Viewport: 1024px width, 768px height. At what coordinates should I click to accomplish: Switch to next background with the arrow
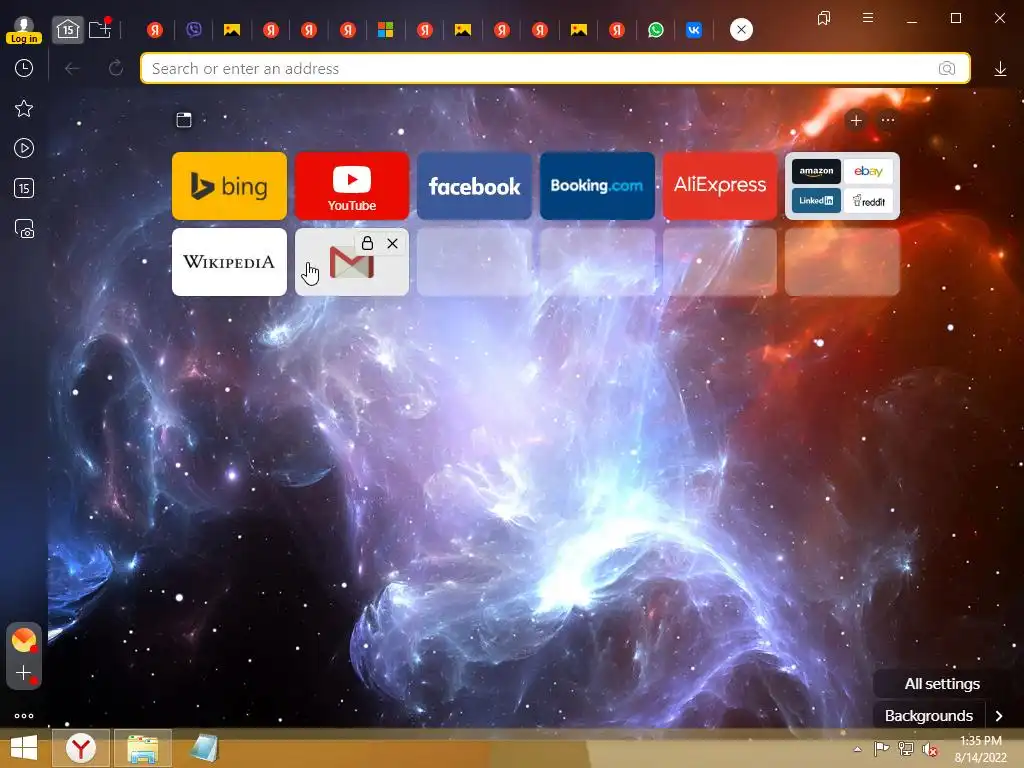[999, 716]
